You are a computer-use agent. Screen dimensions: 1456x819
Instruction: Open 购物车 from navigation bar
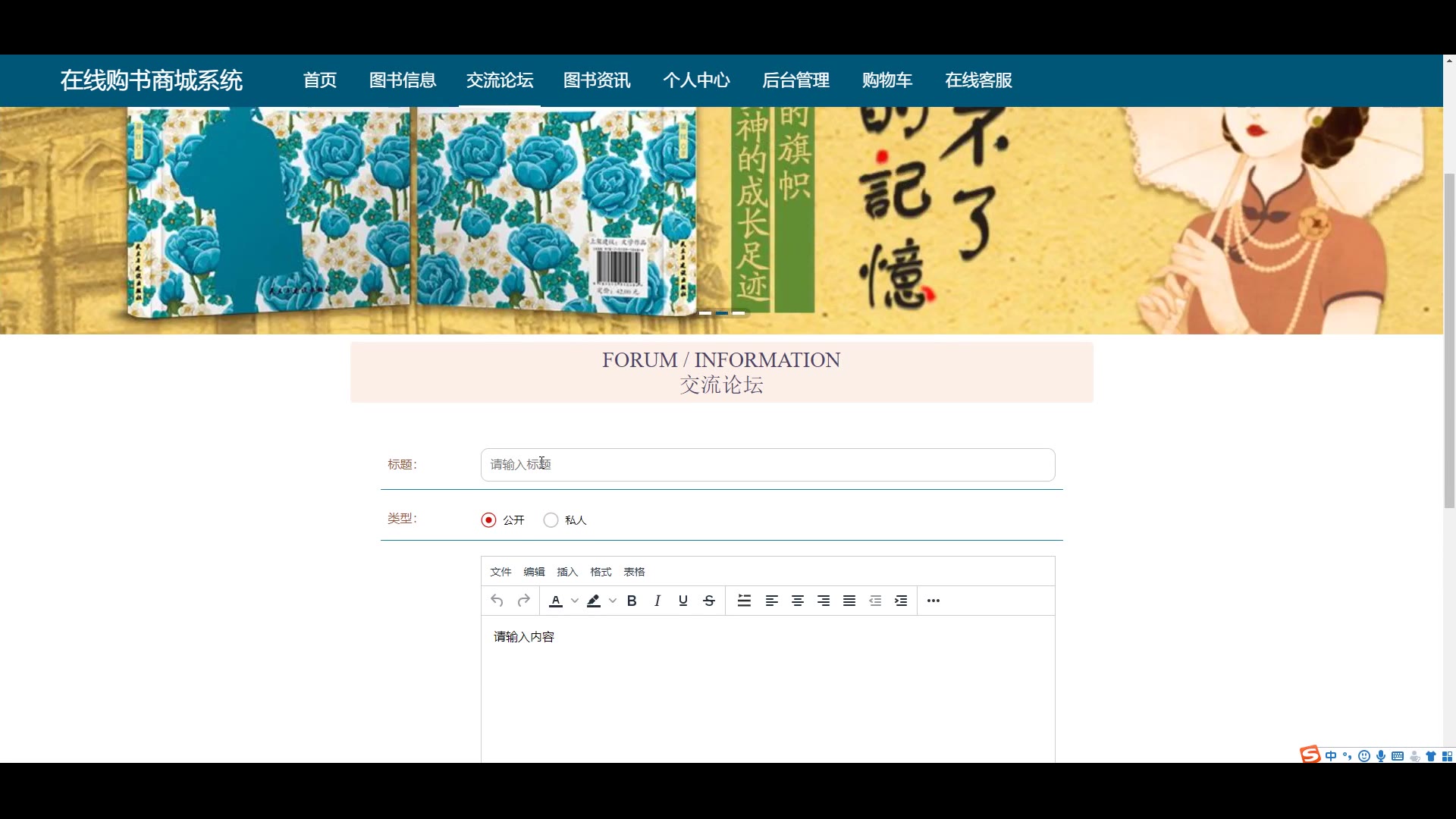[x=887, y=80]
